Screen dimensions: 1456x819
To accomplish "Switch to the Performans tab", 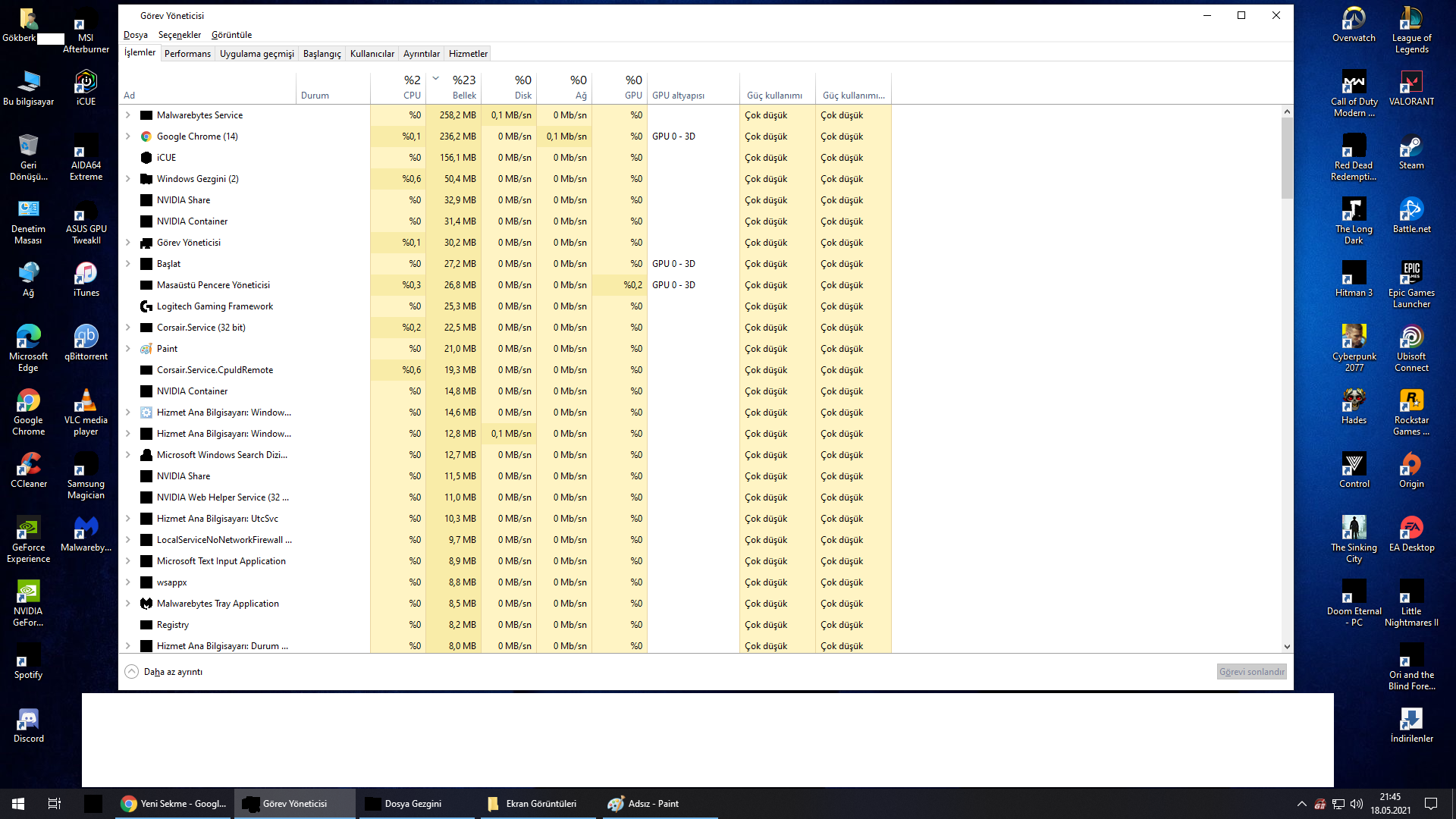I will click(x=187, y=54).
